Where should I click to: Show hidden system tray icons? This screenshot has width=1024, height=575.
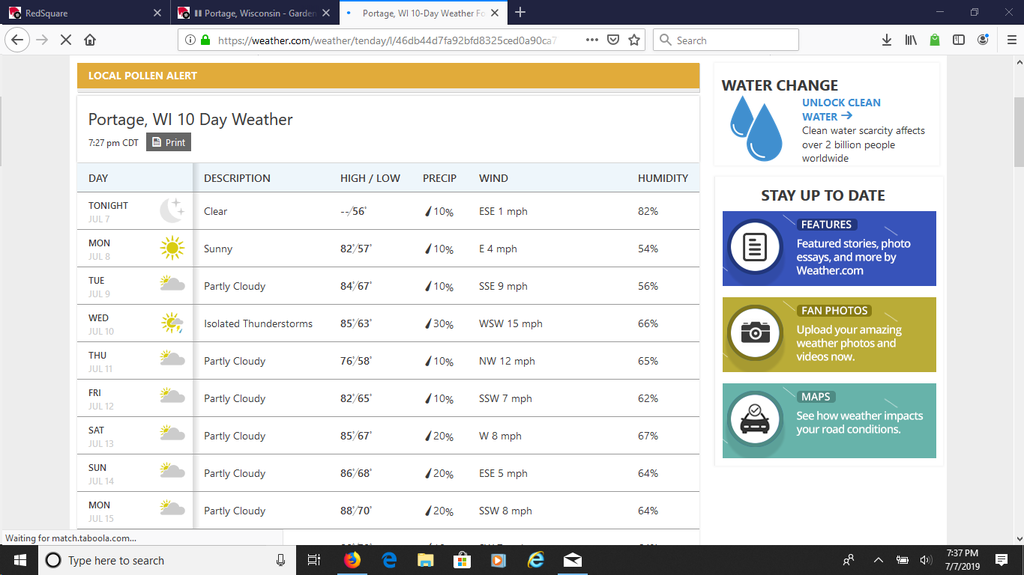(878, 560)
